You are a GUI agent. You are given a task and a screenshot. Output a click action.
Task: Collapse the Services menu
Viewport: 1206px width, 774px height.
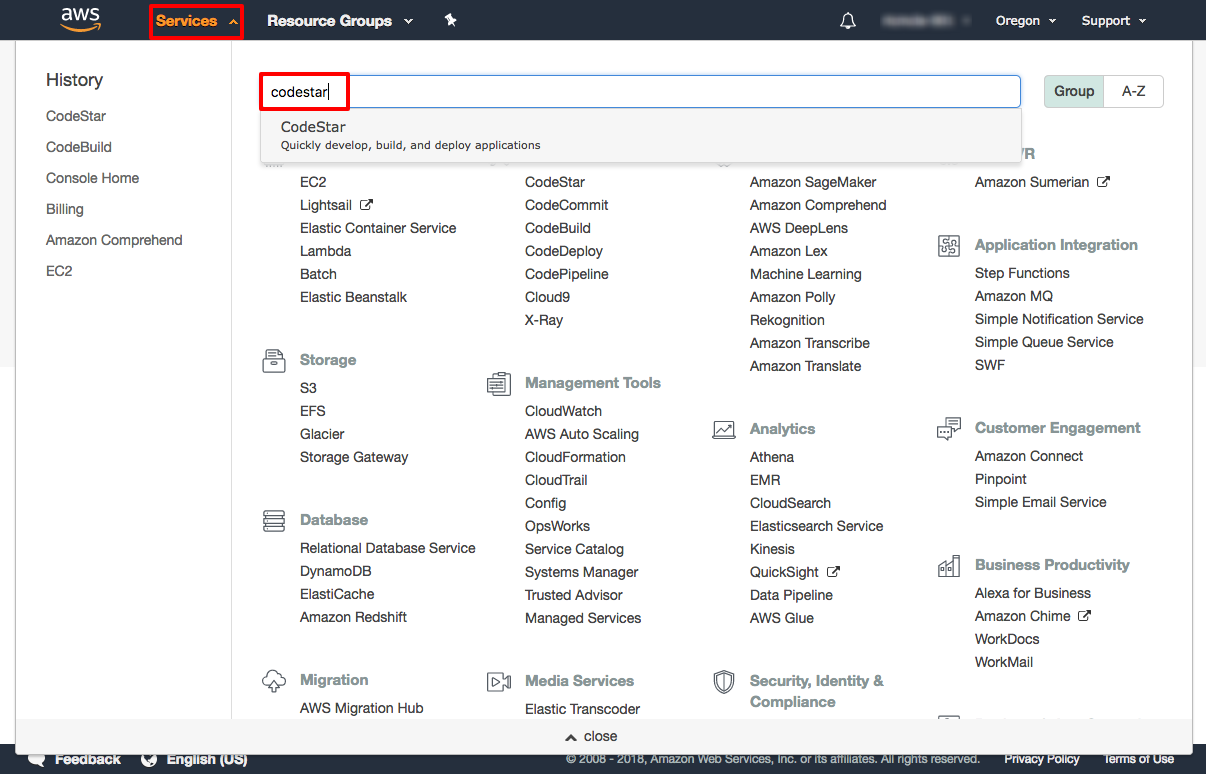click(196, 20)
